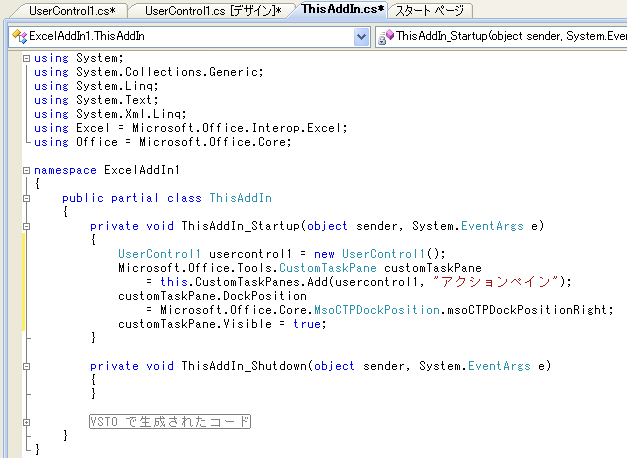Click the 'using System.Text;' line

coord(96,100)
